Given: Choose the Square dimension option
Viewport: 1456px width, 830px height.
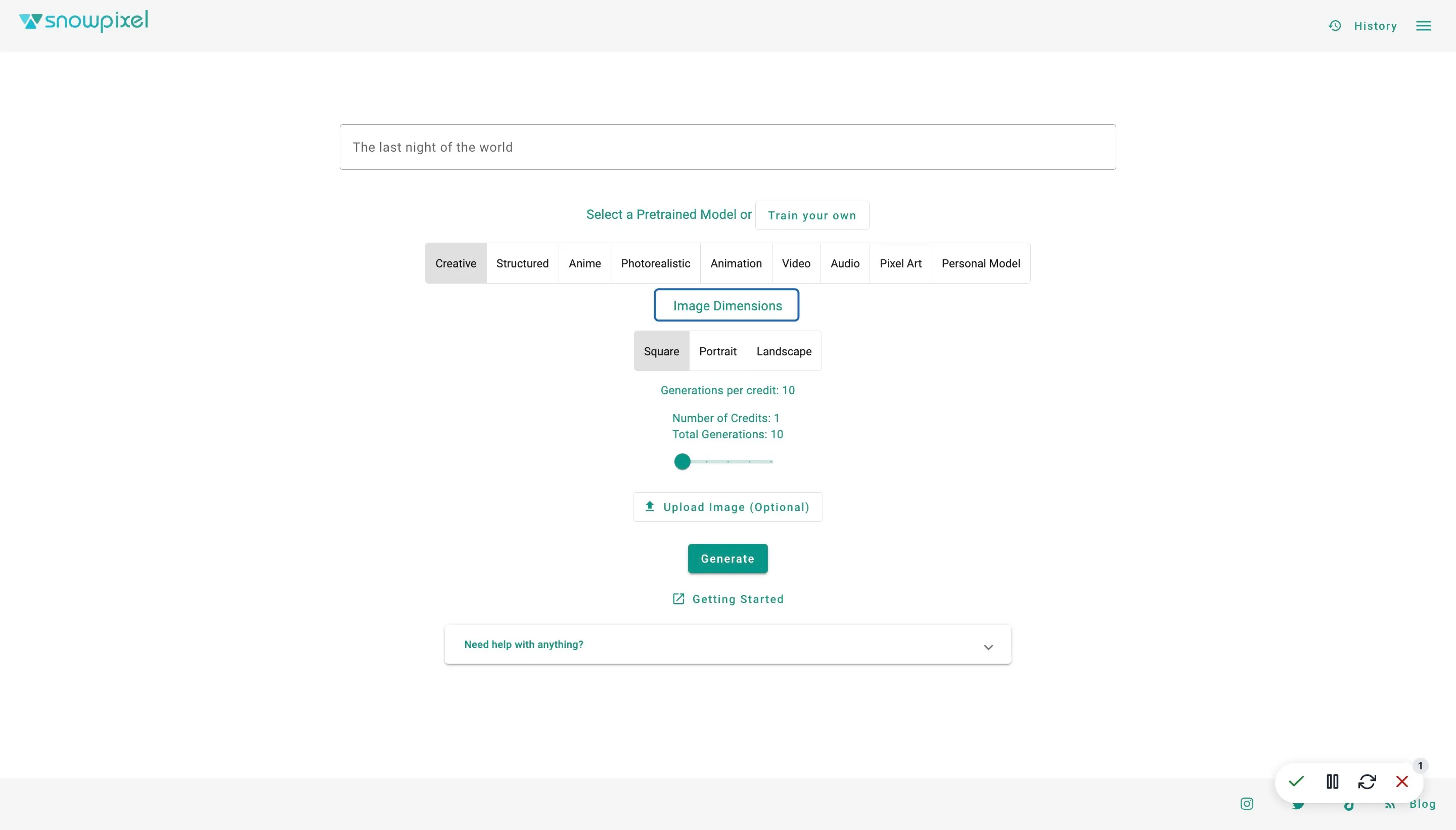Looking at the screenshot, I should pos(661,351).
